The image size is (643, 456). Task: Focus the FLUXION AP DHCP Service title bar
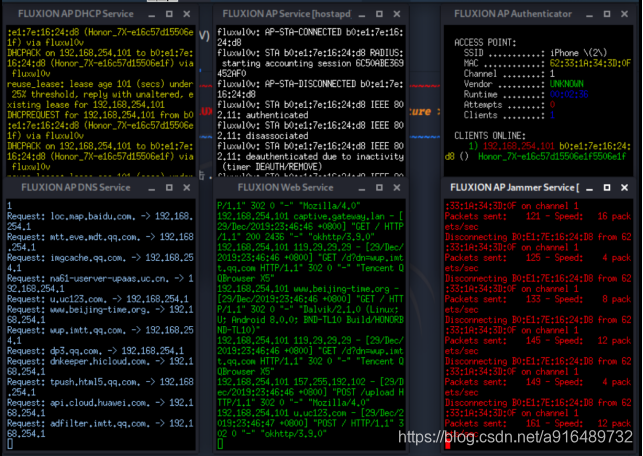[x=75, y=14]
